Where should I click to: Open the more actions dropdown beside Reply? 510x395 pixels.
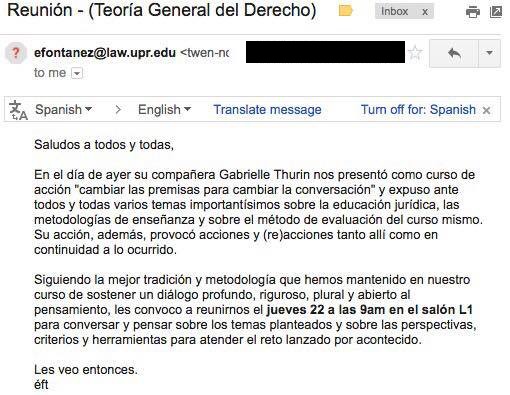tap(489, 53)
